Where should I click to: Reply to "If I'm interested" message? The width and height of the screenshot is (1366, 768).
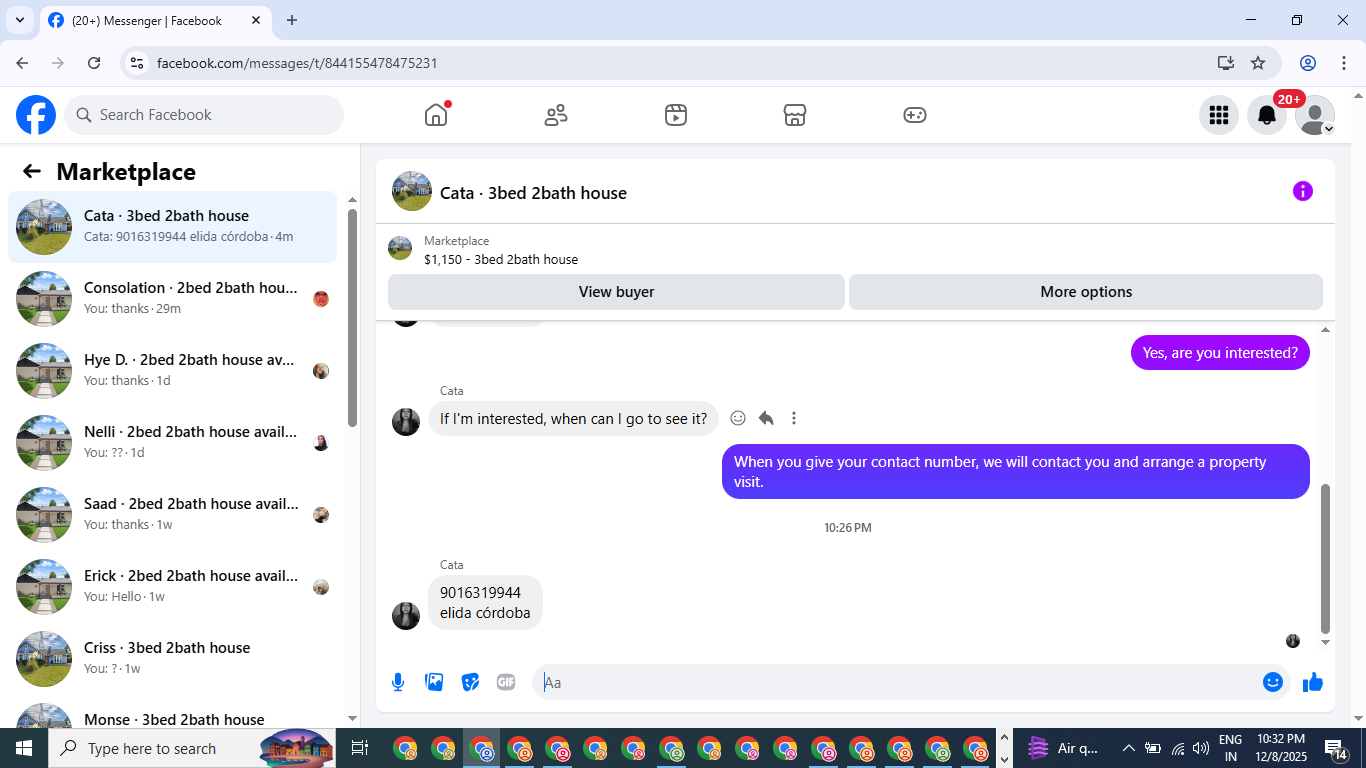pos(766,418)
